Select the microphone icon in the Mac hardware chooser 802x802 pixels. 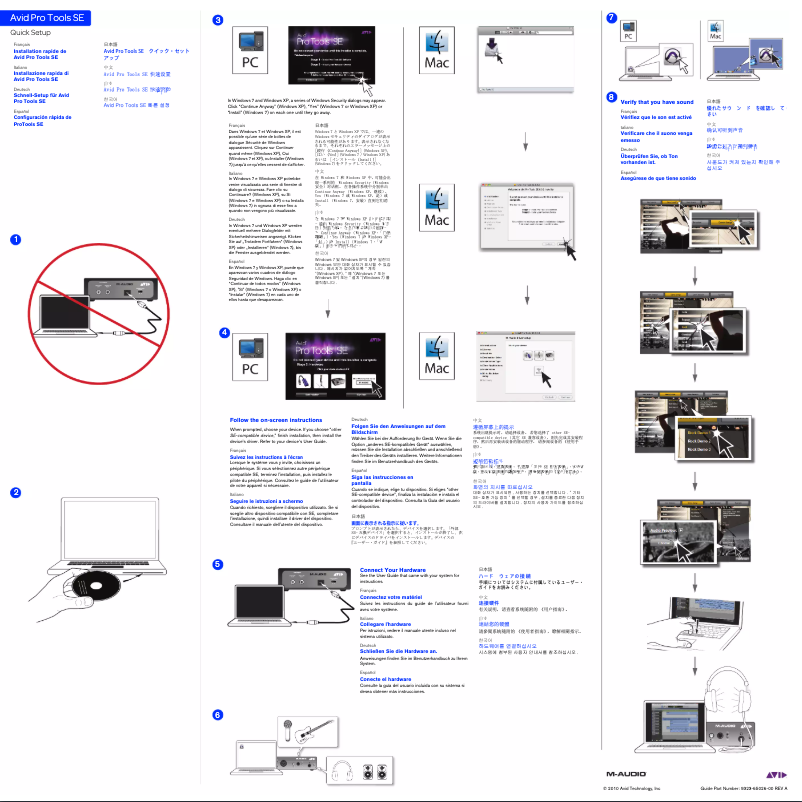click(539, 355)
